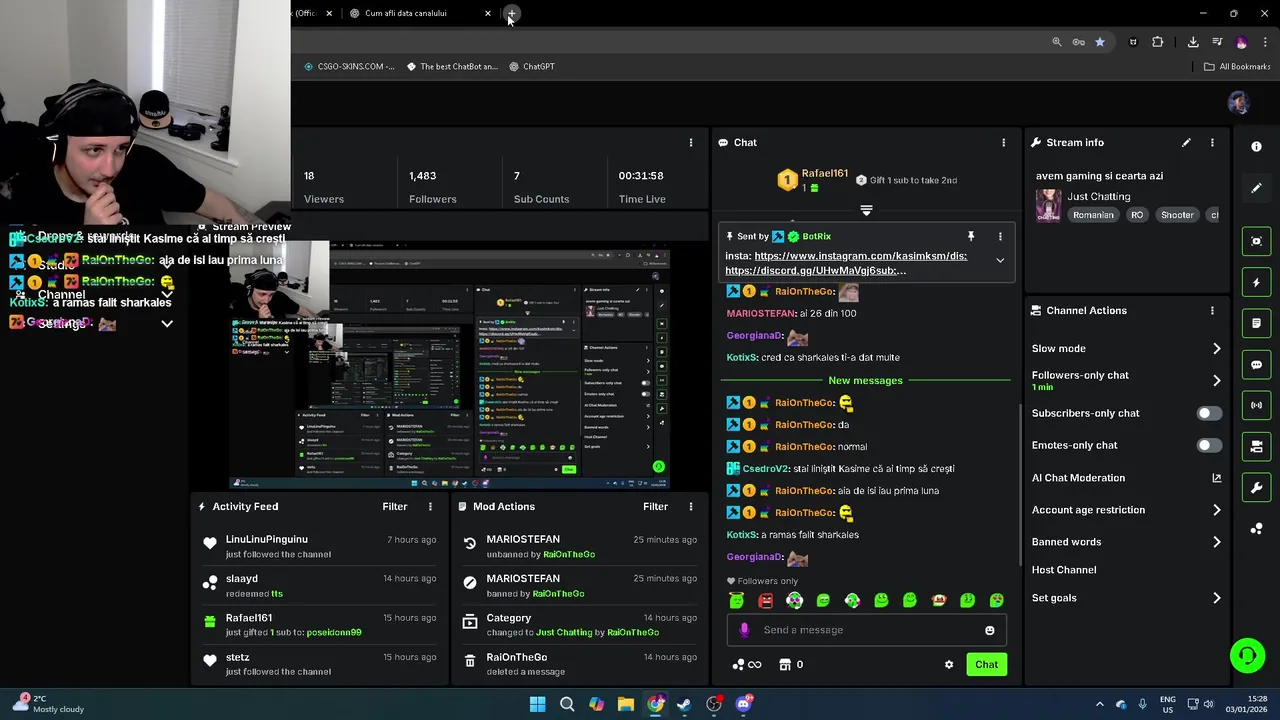Image resolution: width=1280 pixels, height=720 pixels.
Task: Open the taskbar Search icon
Action: pos(567,704)
